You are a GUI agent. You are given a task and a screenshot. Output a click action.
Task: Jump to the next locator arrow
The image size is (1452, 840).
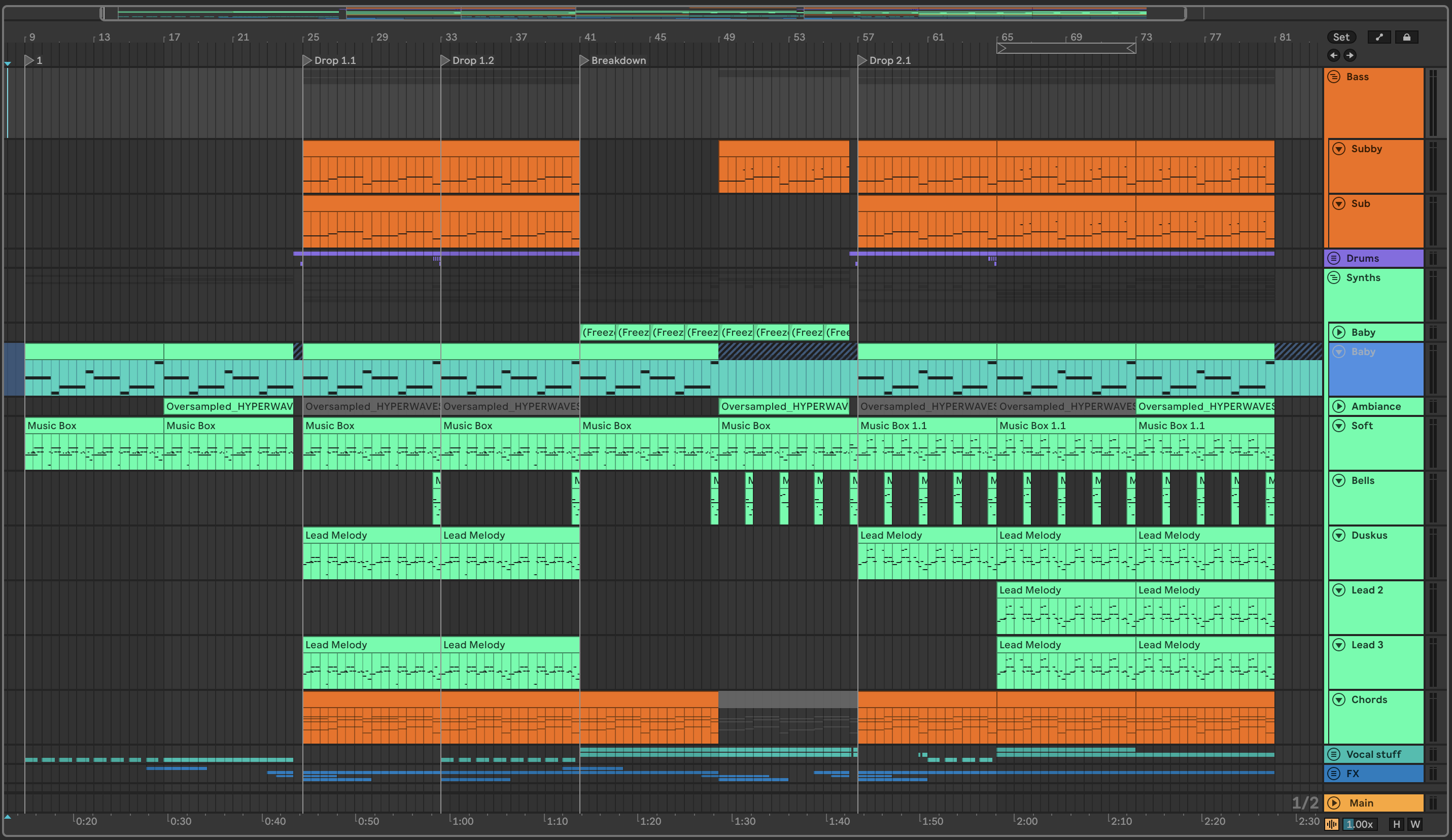tap(1350, 55)
